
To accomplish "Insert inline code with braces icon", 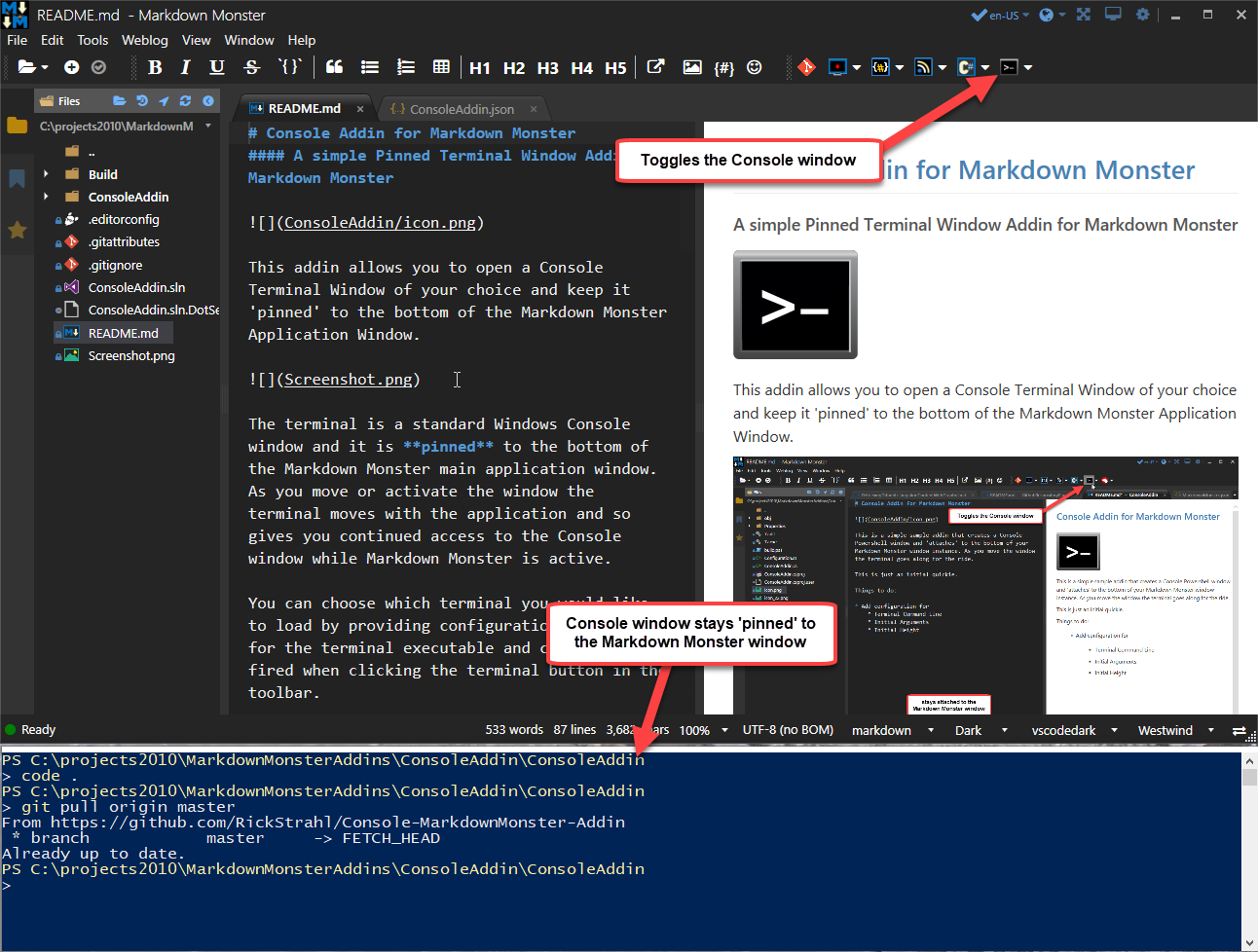I will 289,67.
